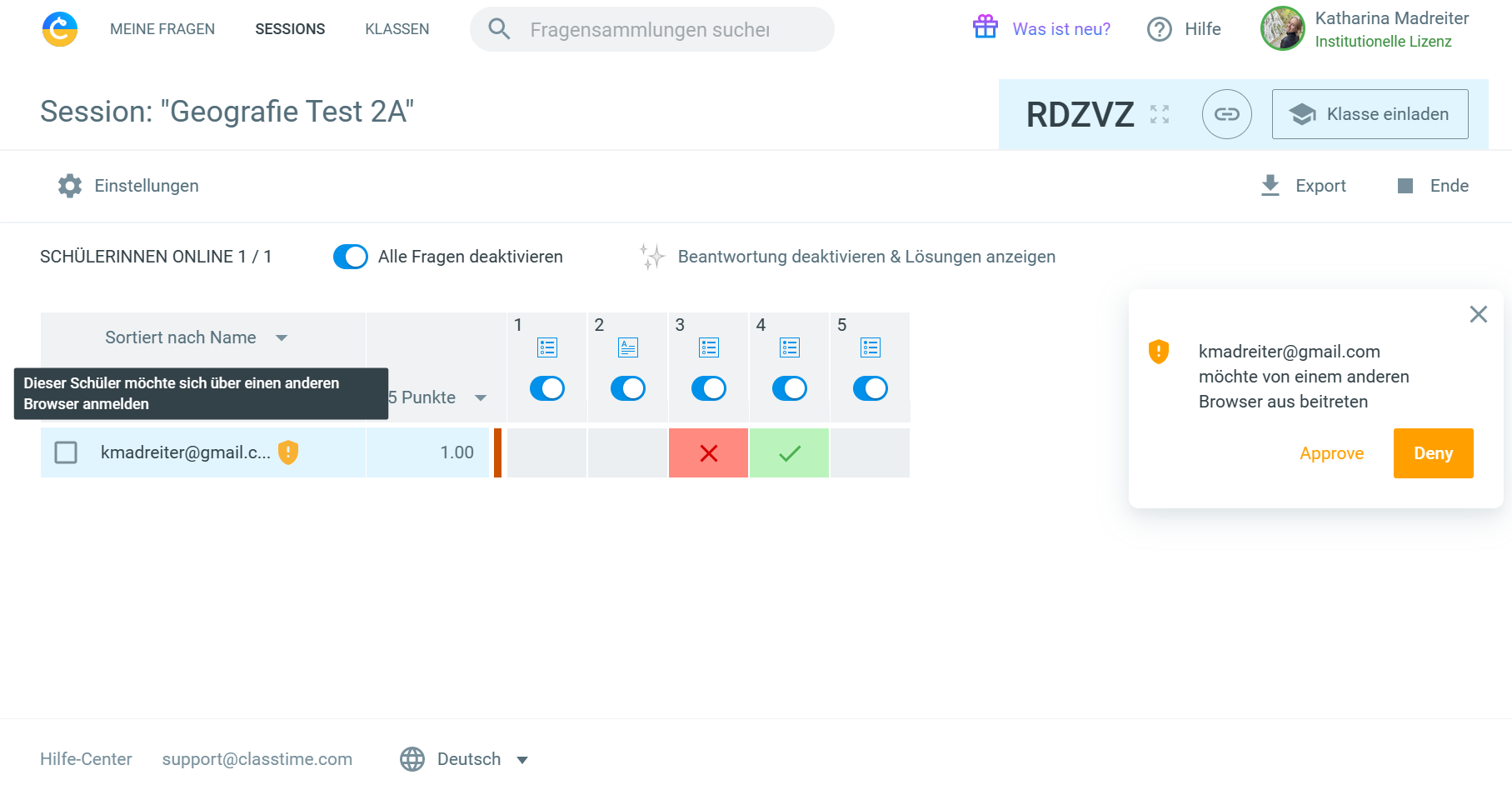This screenshot has height=785, width=1512.
Task: Open question 2 text-type icon
Action: (x=628, y=347)
